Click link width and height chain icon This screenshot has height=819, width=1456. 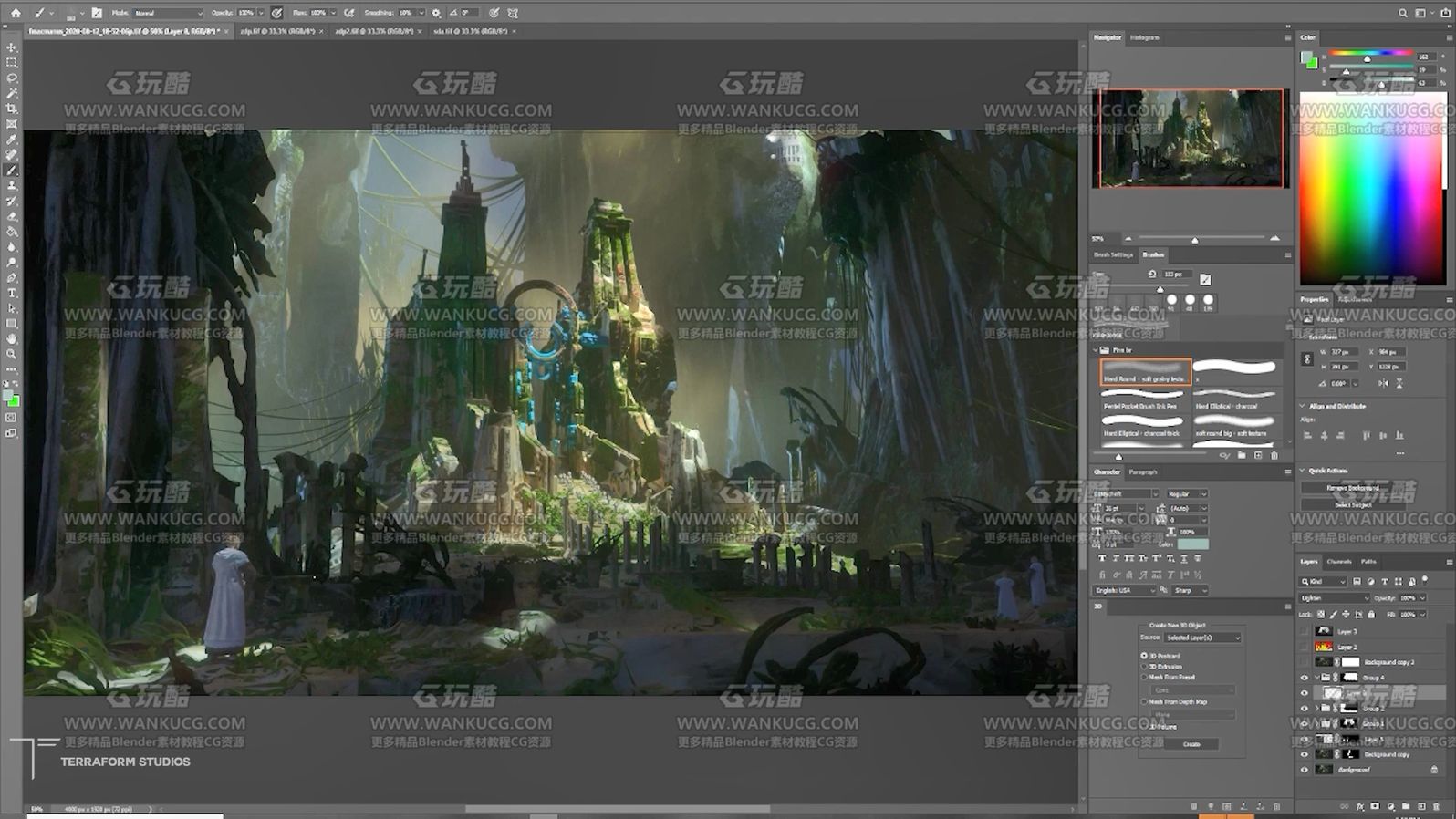click(1307, 359)
